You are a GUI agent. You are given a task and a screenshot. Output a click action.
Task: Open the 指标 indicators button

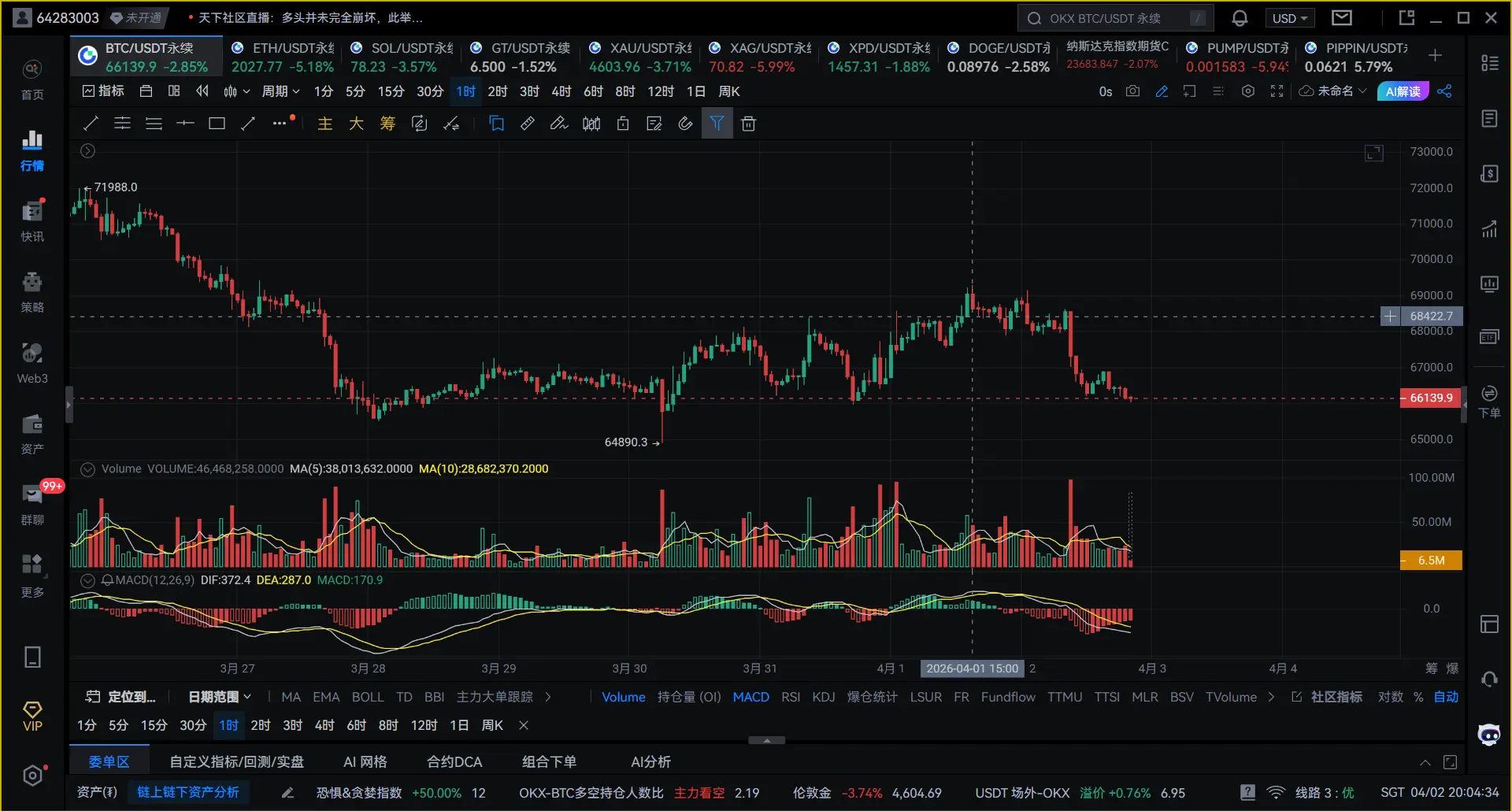(x=103, y=91)
